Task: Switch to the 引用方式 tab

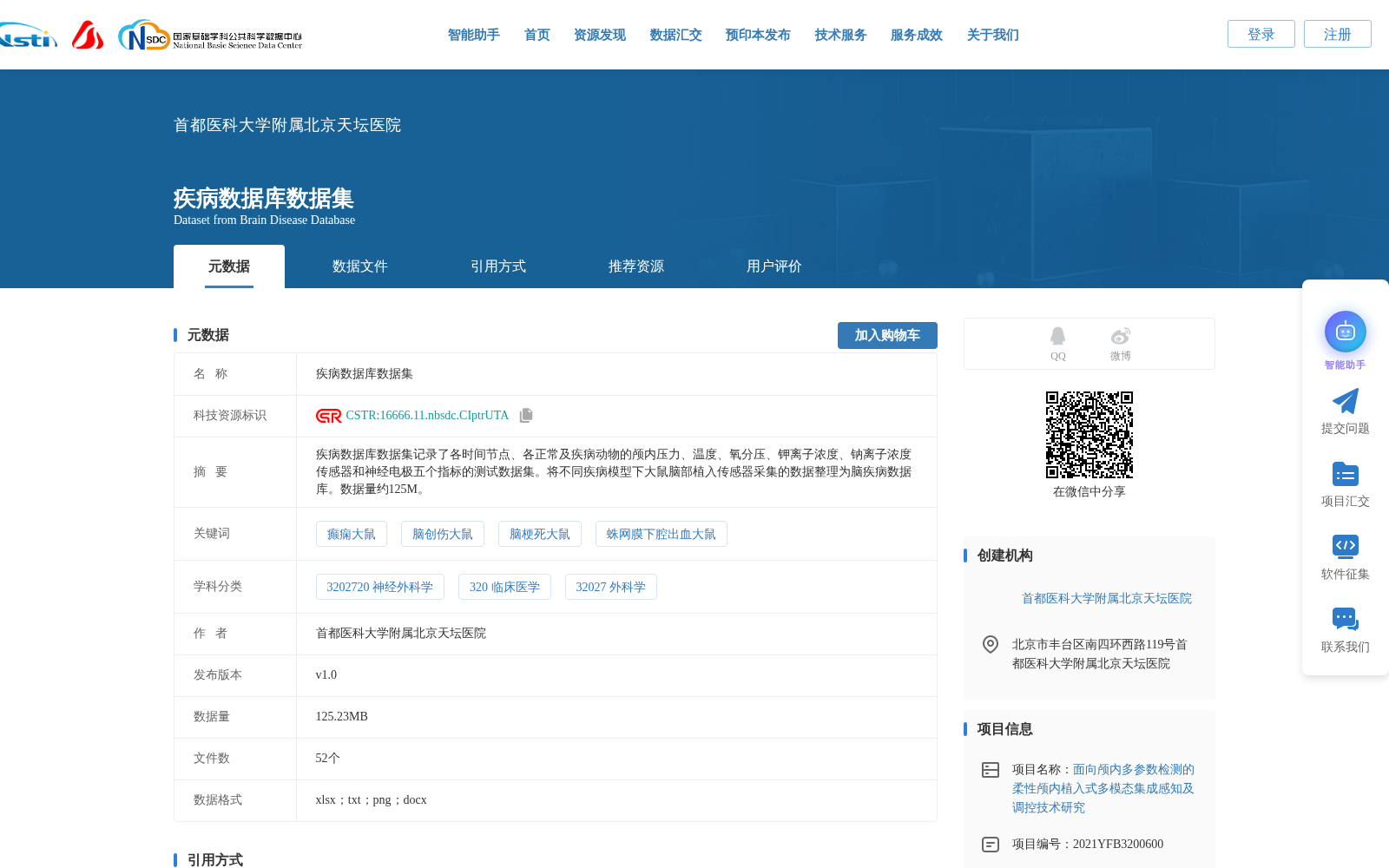Action: 497,266
